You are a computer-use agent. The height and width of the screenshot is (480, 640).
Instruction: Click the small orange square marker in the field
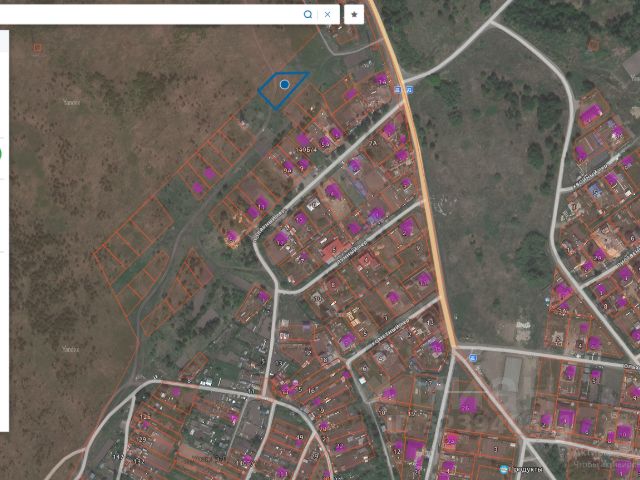pyautogui.click(x=38, y=48)
